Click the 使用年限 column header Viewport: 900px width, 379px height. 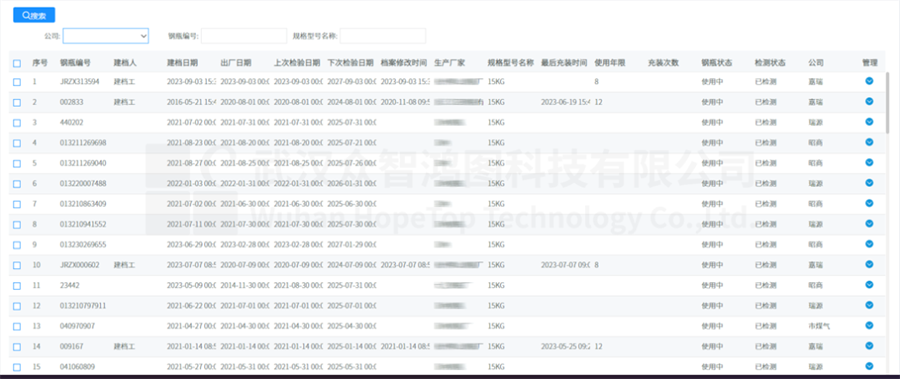coord(610,63)
